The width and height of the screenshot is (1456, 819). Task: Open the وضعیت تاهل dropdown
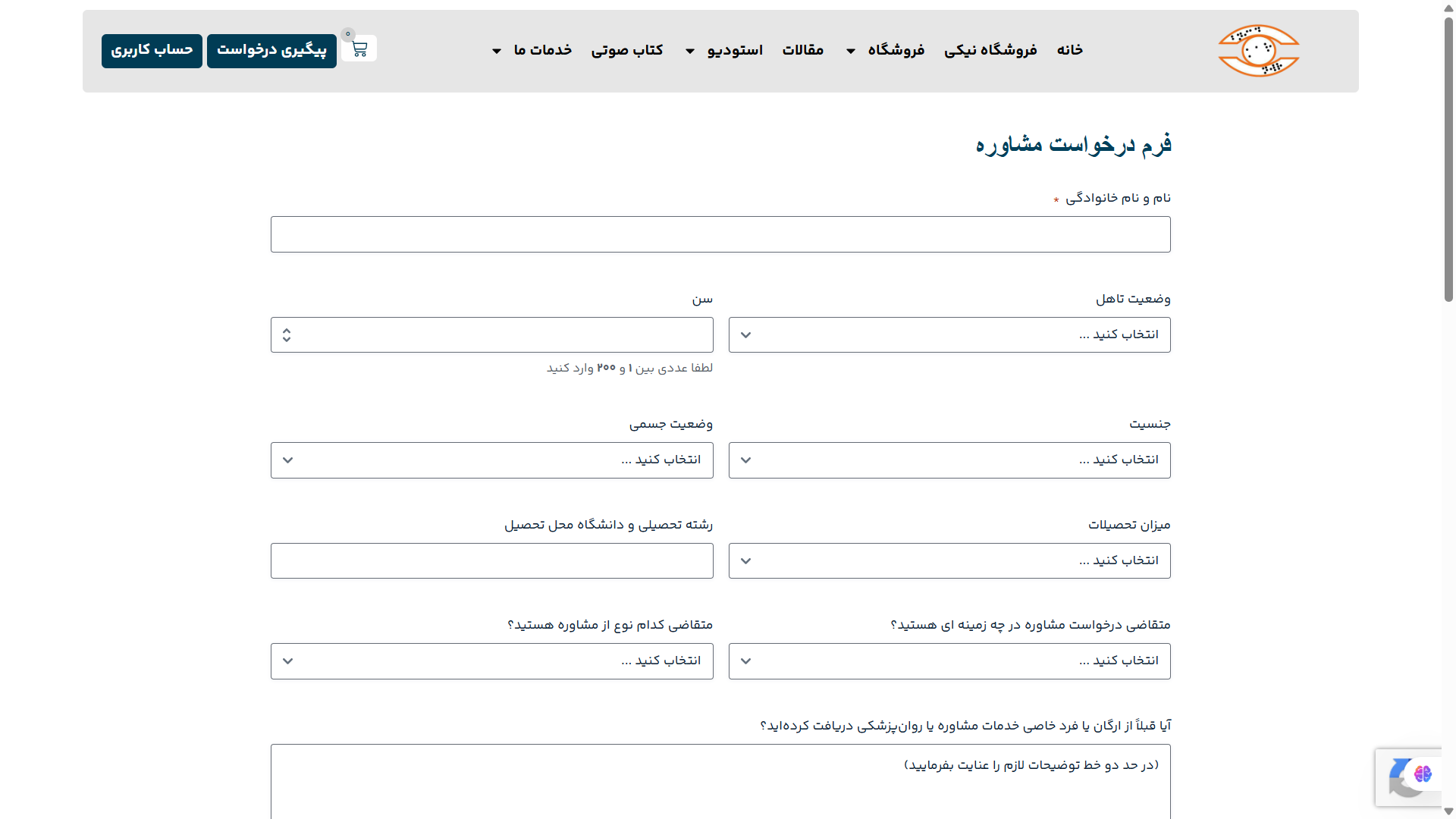point(949,334)
